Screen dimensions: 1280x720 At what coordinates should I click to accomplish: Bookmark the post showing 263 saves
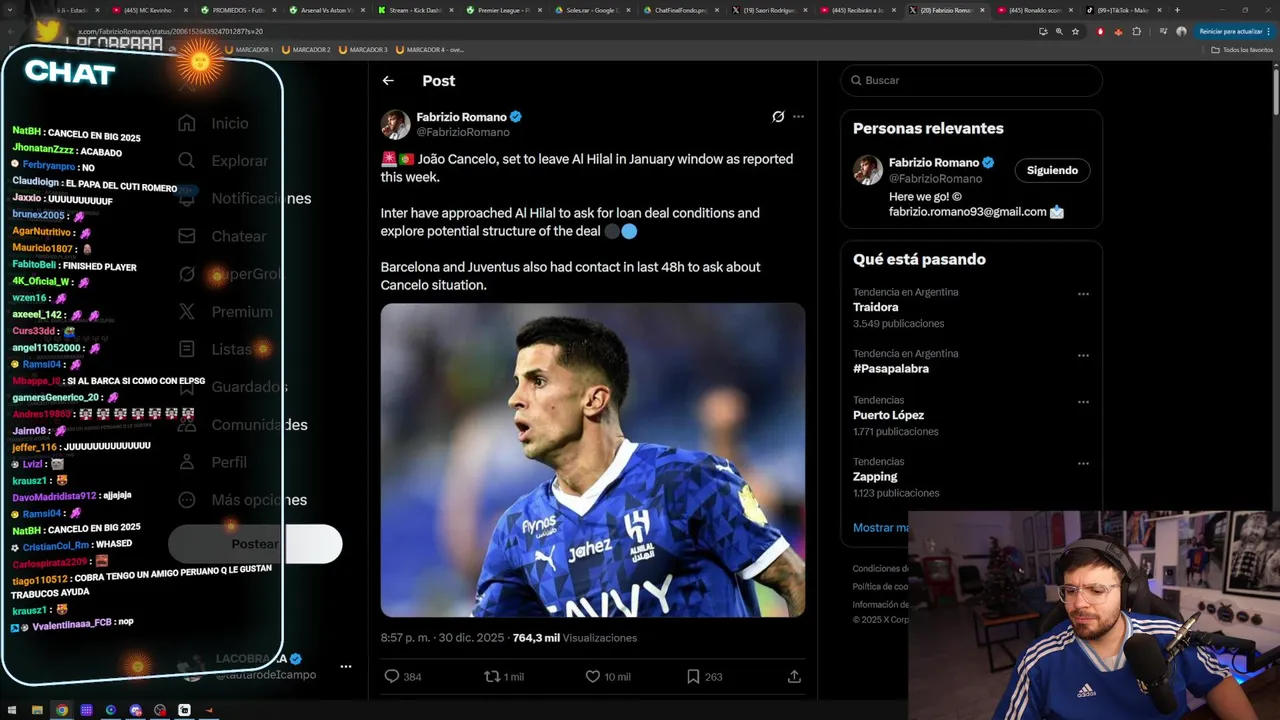(x=704, y=677)
